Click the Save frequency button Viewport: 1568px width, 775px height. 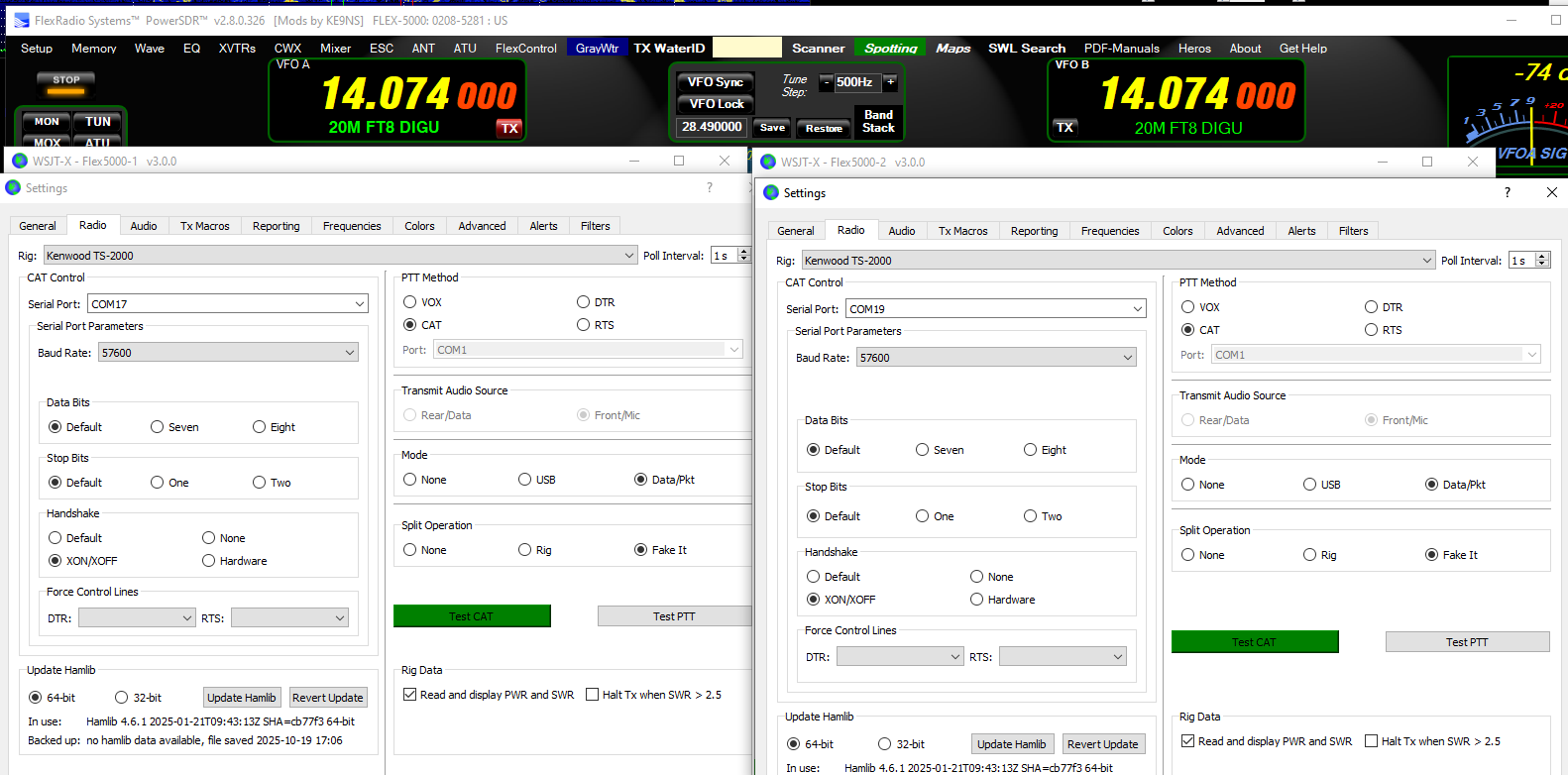tap(772, 128)
